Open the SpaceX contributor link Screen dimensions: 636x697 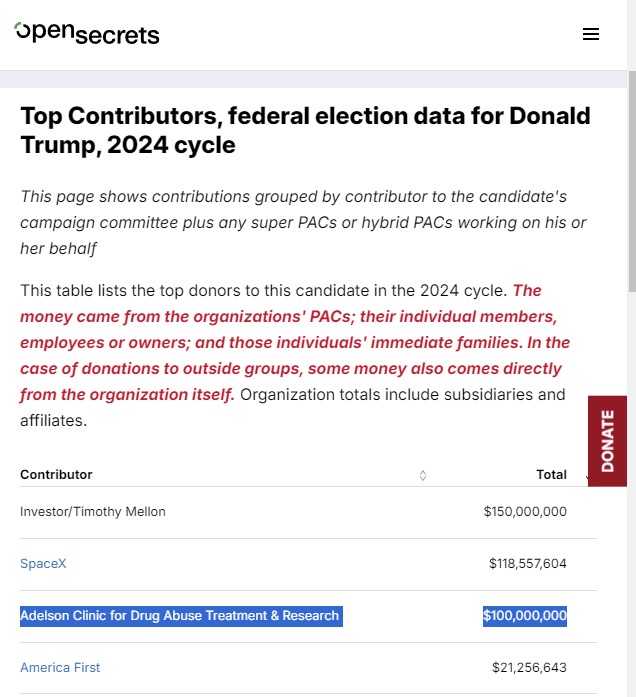43,564
